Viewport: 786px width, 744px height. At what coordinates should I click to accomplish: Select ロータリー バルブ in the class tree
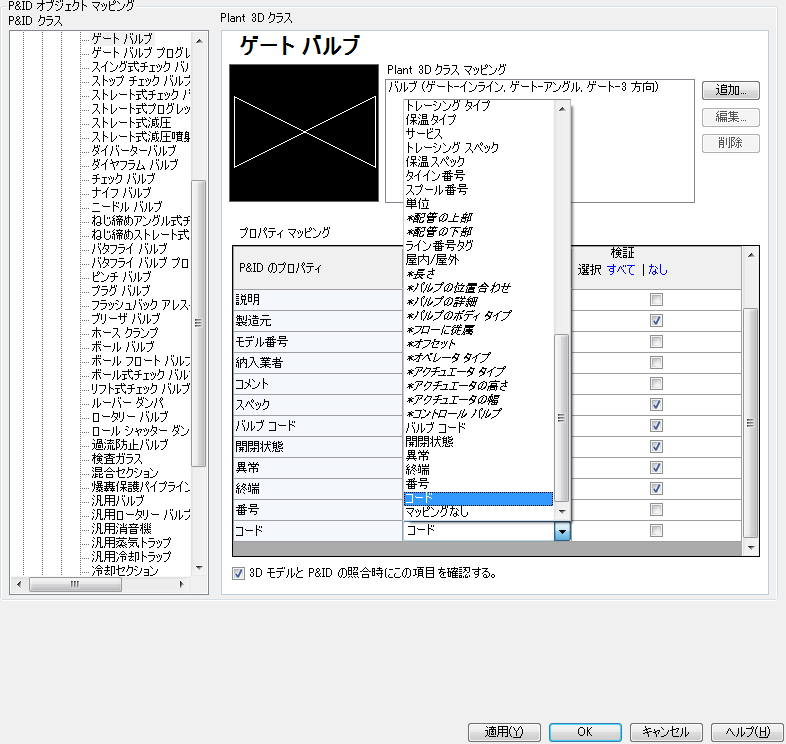point(129,417)
